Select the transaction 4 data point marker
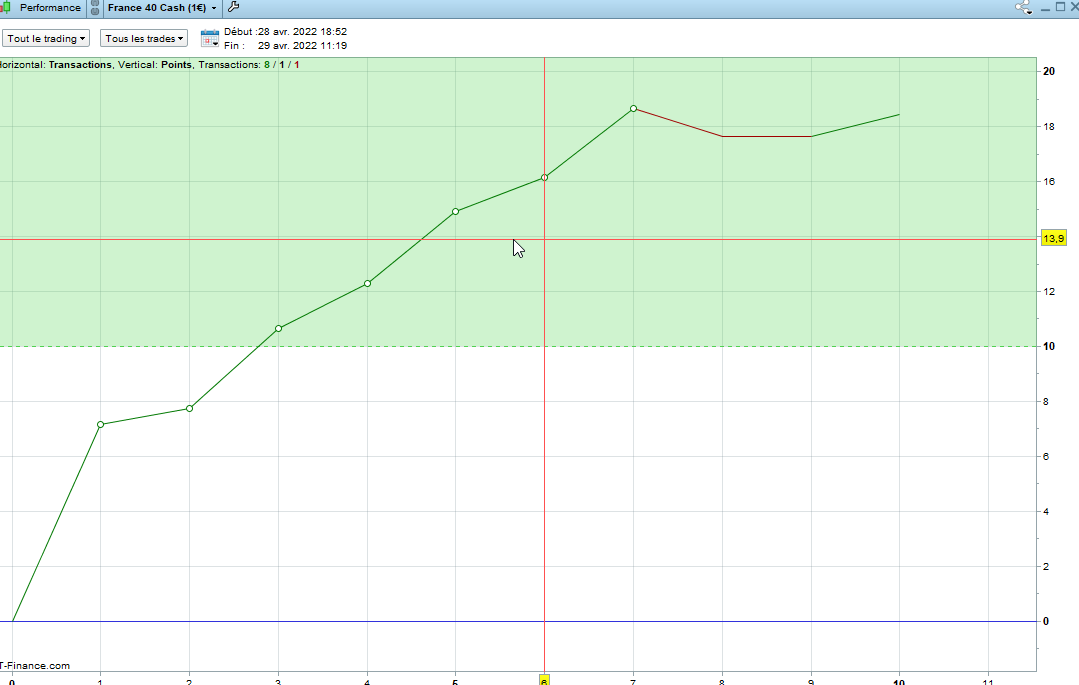This screenshot has height=685, width=1079. [367, 284]
